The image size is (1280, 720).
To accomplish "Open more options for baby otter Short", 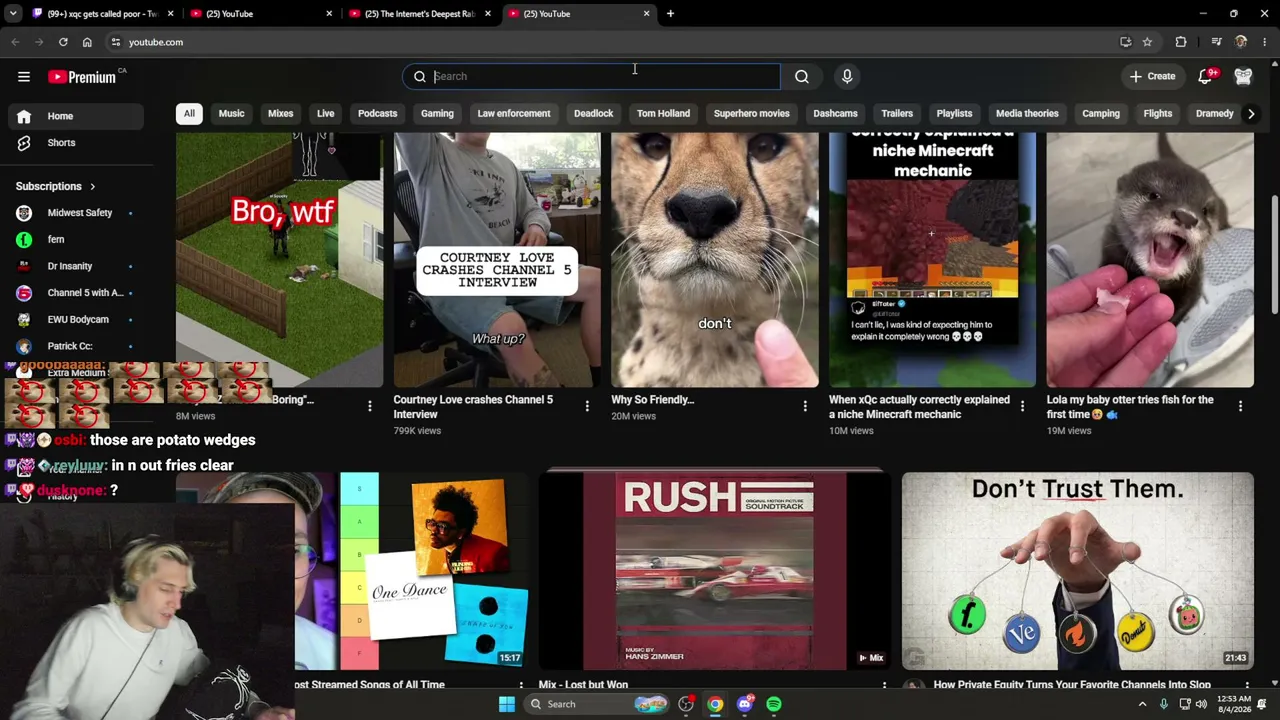I will click(x=1240, y=406).
